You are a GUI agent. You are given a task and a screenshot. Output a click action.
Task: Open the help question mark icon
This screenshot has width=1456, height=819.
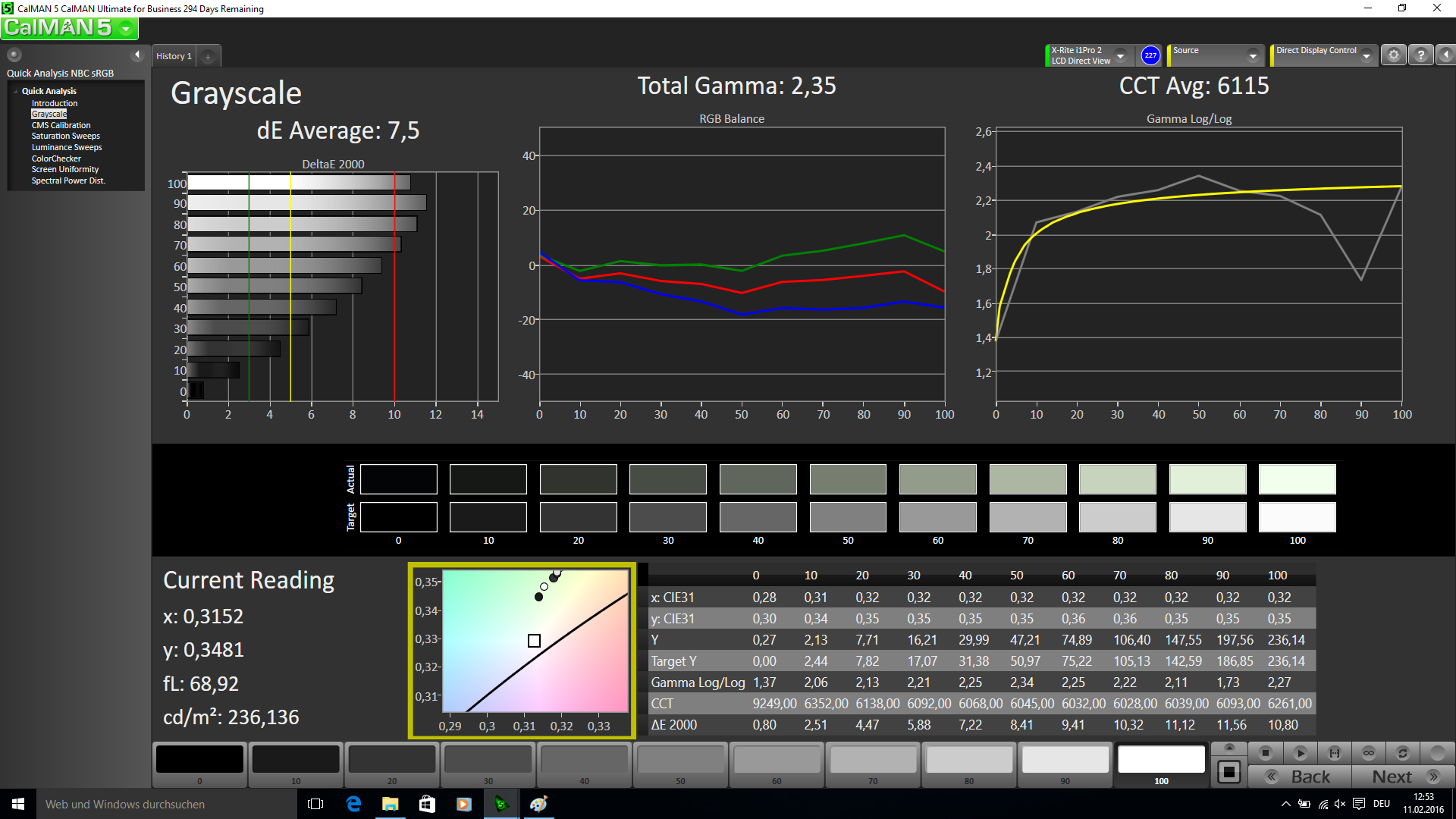tap(1420, 55)
